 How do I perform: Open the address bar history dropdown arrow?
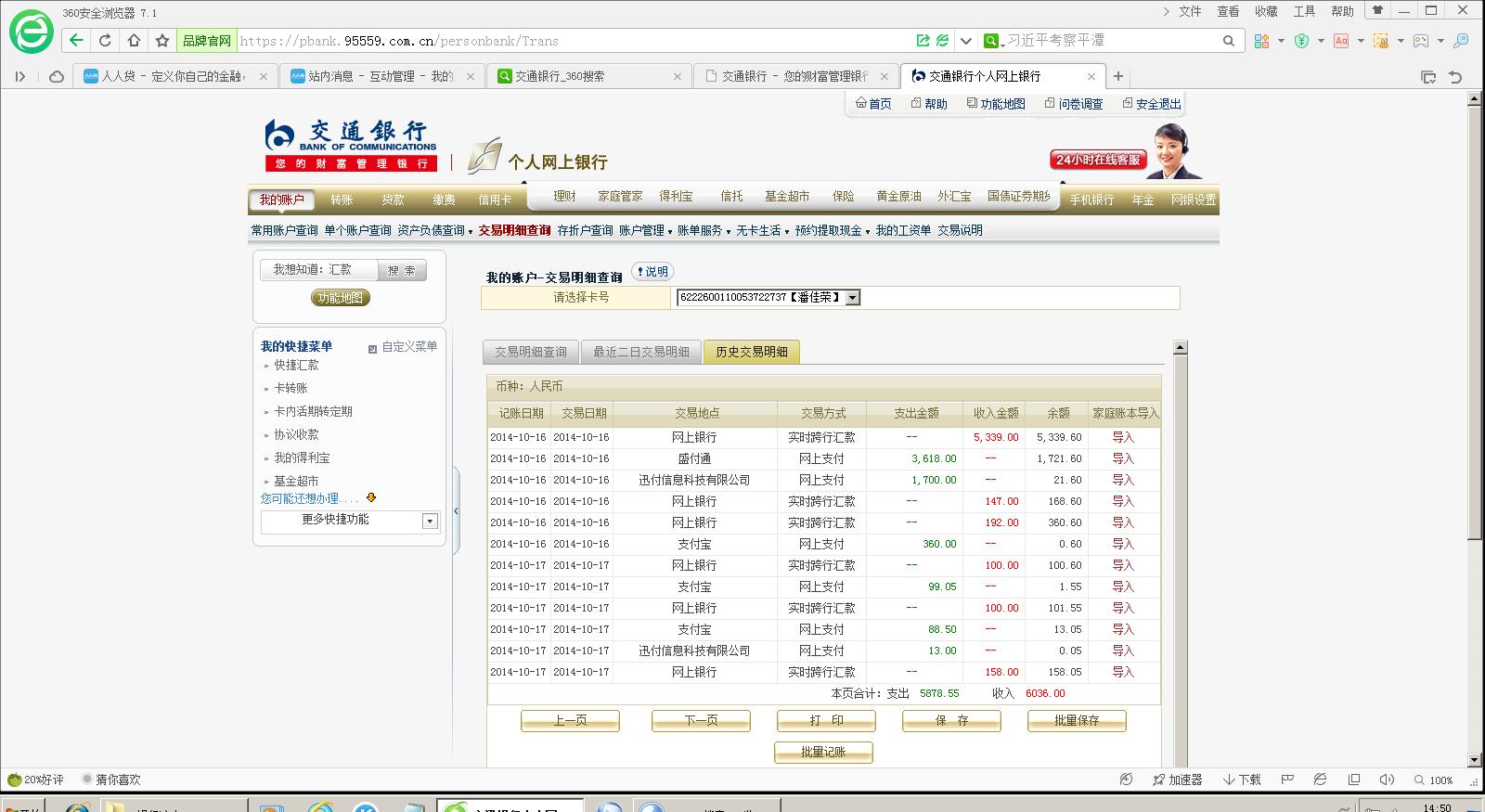[x=965, y=41]
